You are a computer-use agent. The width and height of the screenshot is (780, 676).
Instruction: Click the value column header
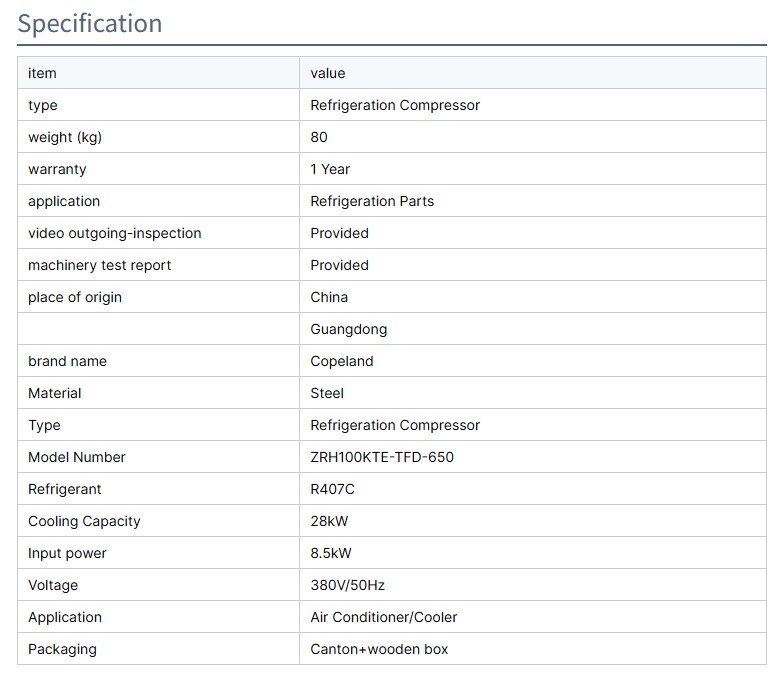click(x=328, y=73)
